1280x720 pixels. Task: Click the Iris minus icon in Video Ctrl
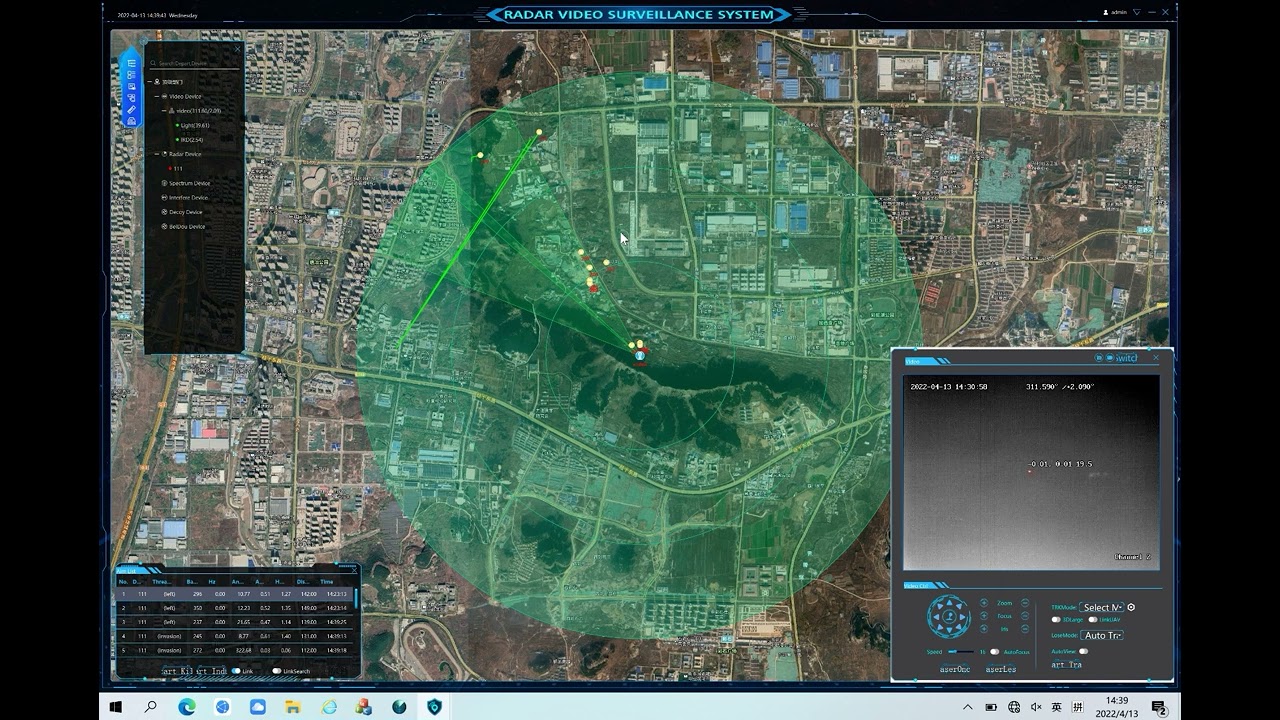[x=1025, y=629]
